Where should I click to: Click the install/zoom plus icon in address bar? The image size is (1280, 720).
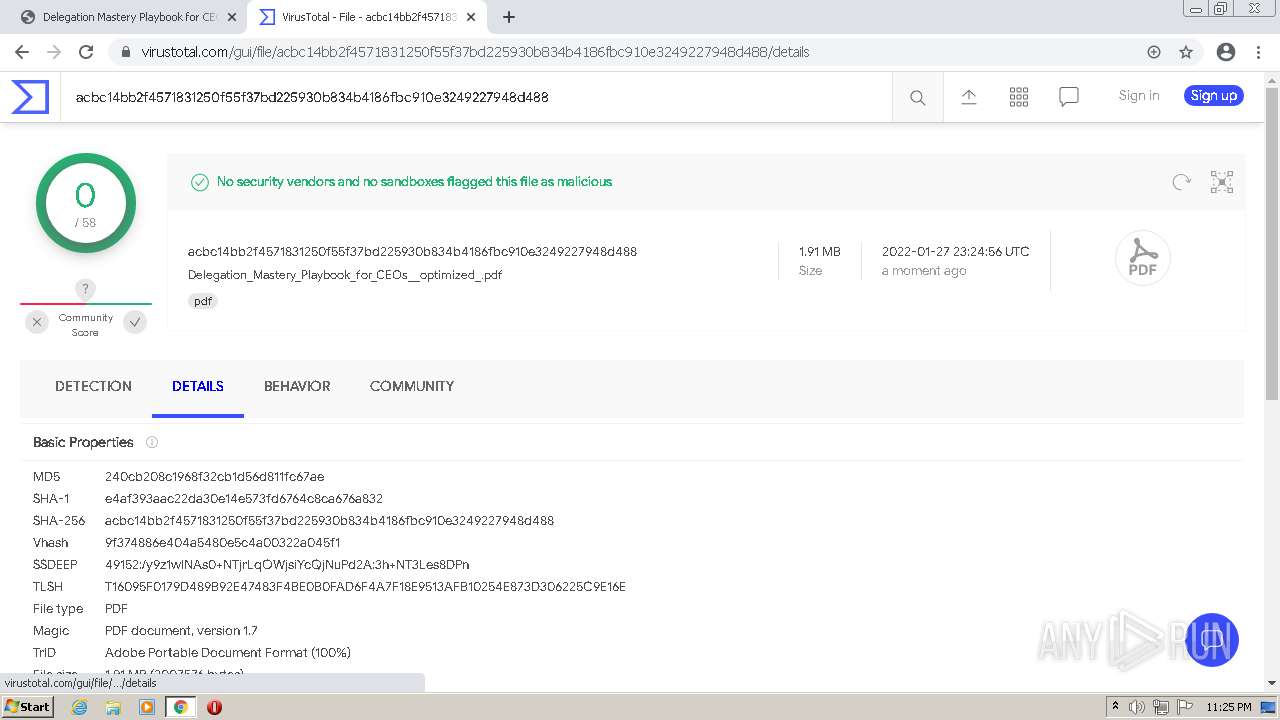[x=1154, y=52]
